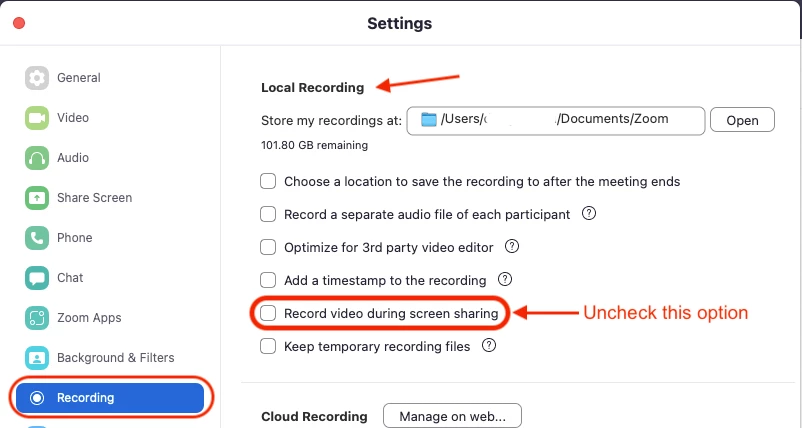Click the Cloud Recording heading

(314, 416)
